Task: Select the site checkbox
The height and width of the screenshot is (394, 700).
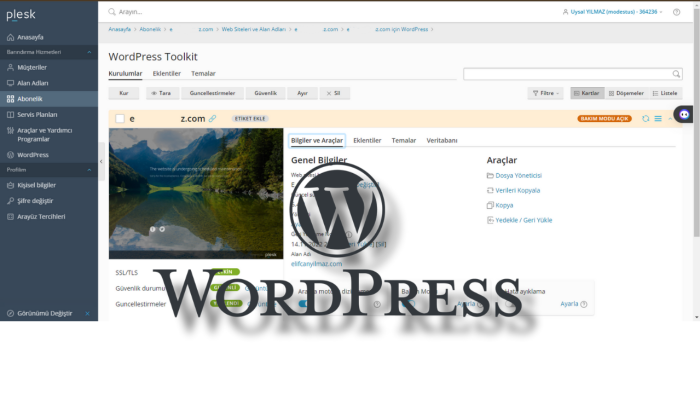Action: click(x=120, y=119)
